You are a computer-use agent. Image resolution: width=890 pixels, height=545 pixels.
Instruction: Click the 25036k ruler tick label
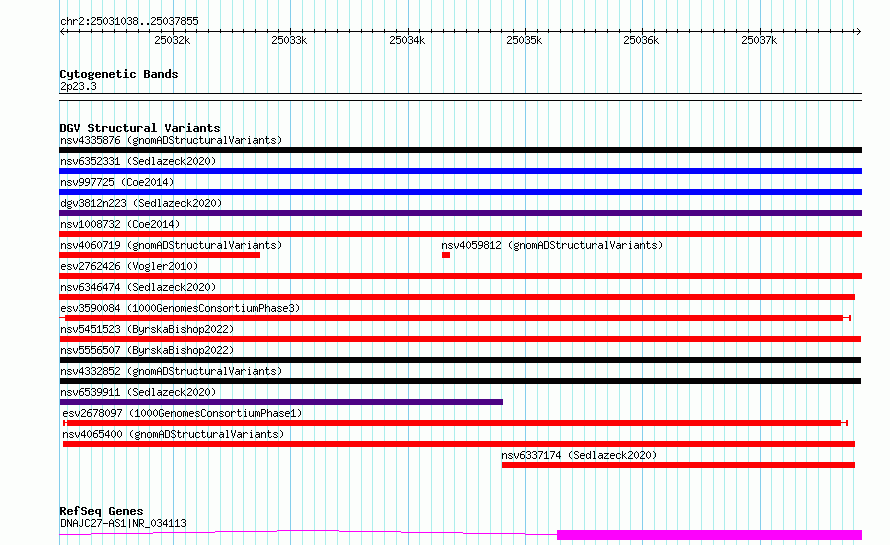[x=641, y=40]
